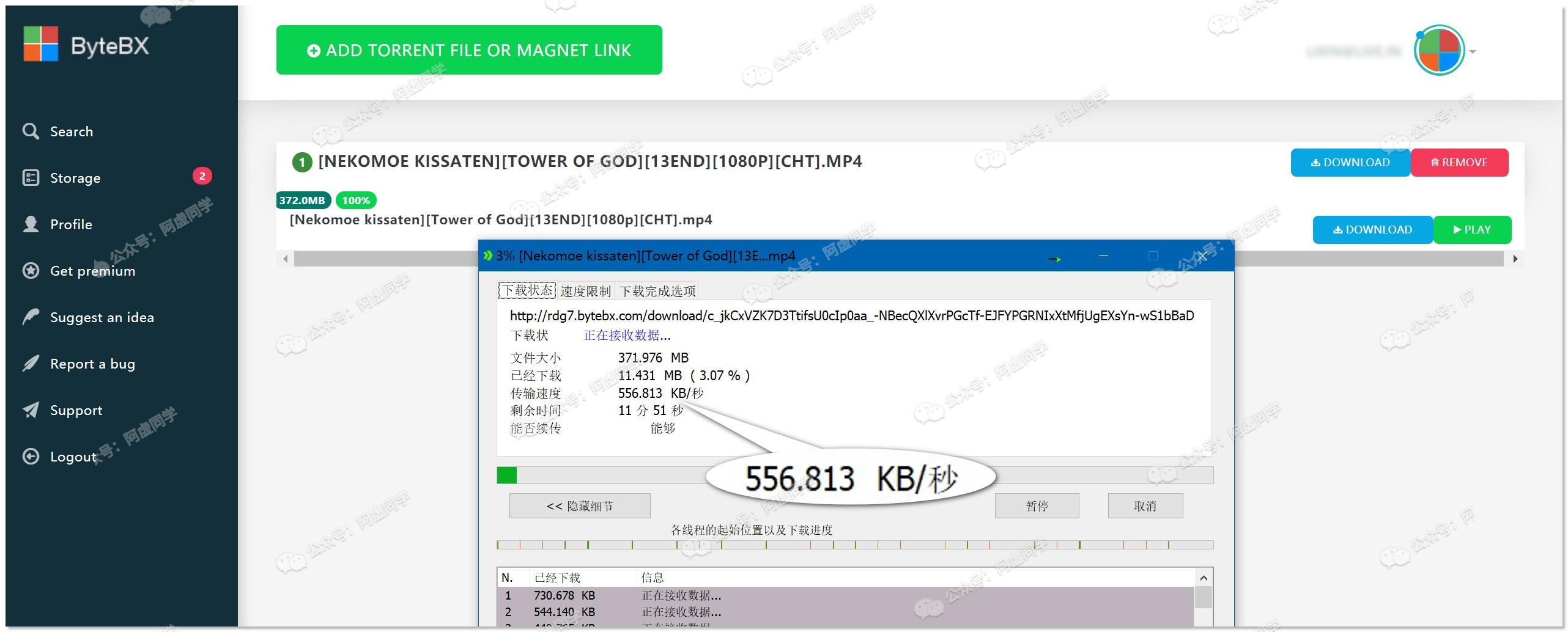Click the [NEKOMOE KISSATEN][TOWER OF GOD] torrent title

click(x=590, y=161)
